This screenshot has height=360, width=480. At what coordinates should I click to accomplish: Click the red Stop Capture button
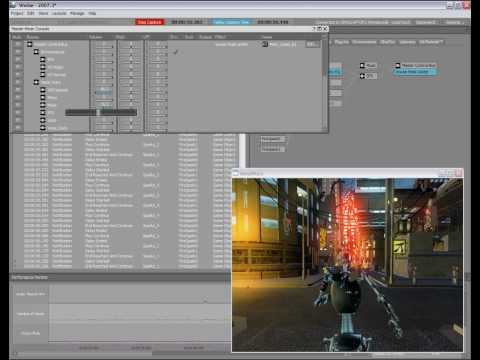[x=150, y=22]
